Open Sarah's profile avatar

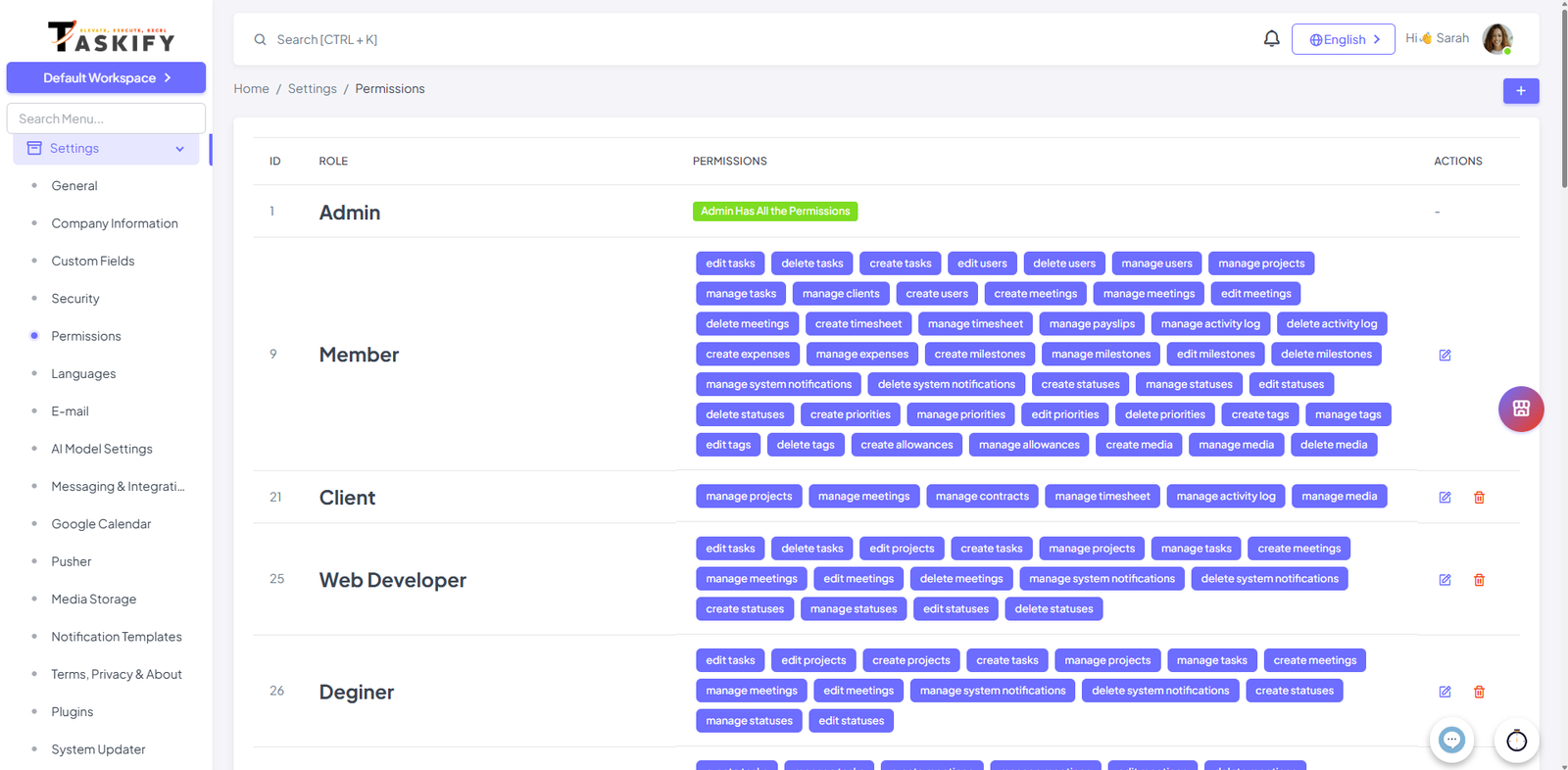[x=1497, y=39]
